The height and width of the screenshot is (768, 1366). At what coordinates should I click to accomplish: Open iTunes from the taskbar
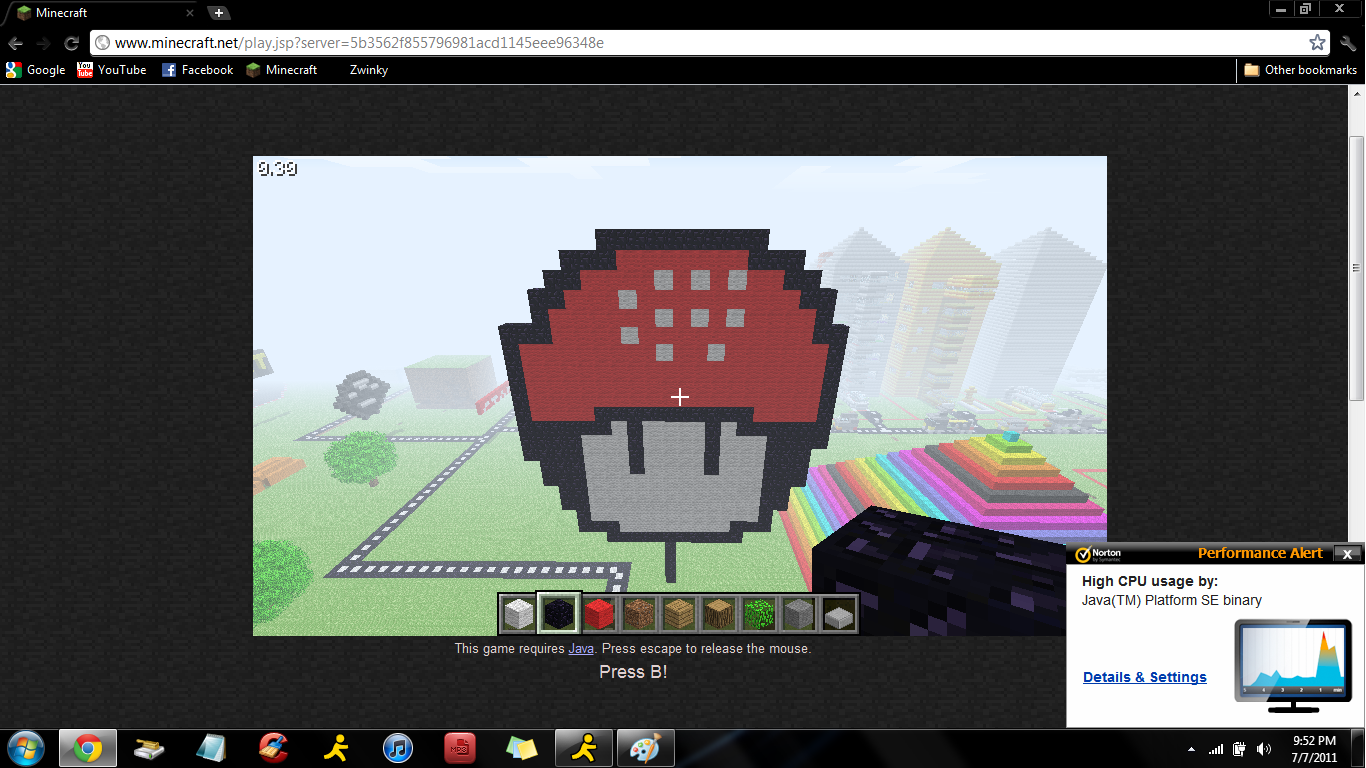pos(398,748)
